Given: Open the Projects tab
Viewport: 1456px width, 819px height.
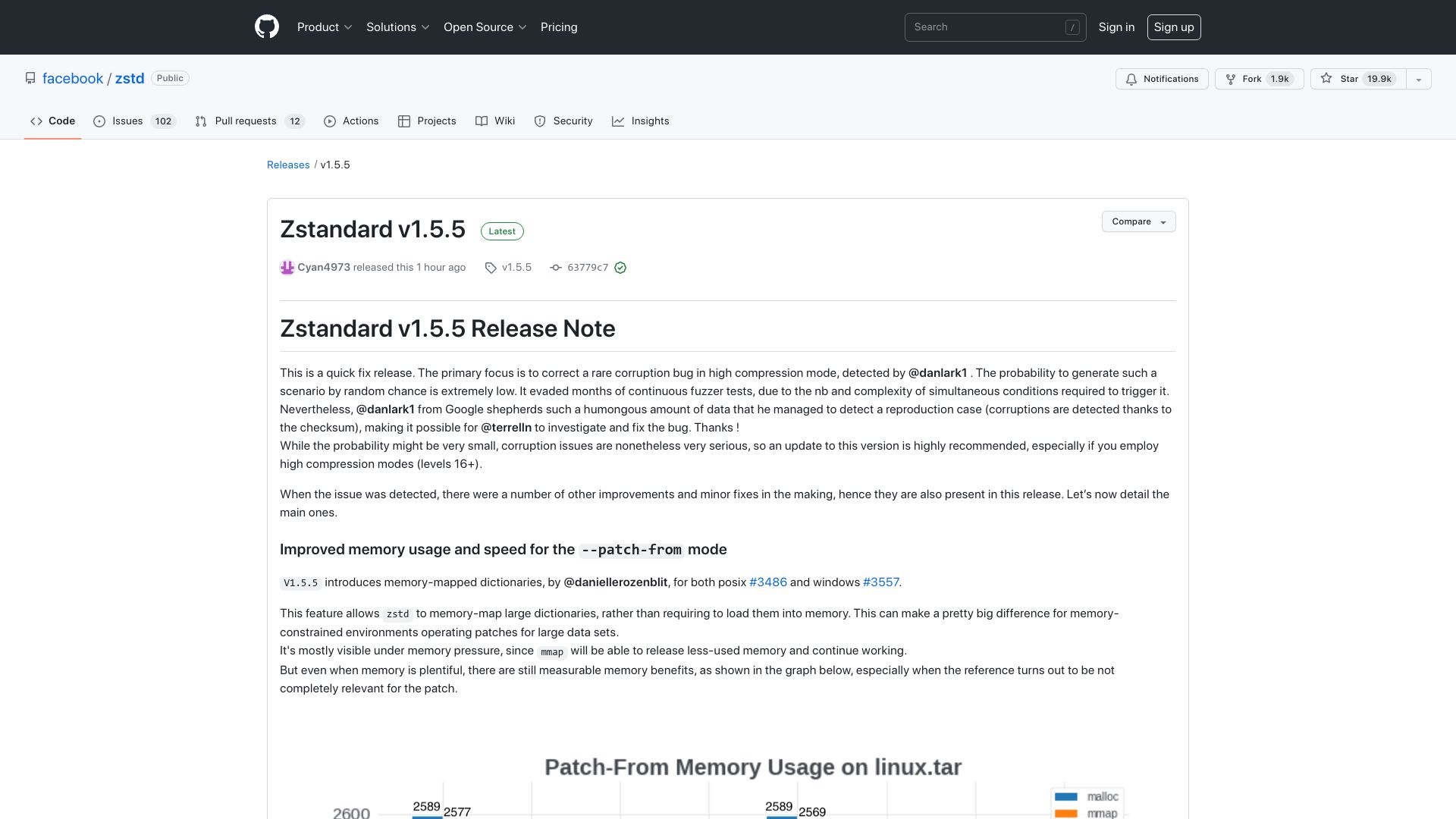Looking at the screenshot, I should (427, 121).
